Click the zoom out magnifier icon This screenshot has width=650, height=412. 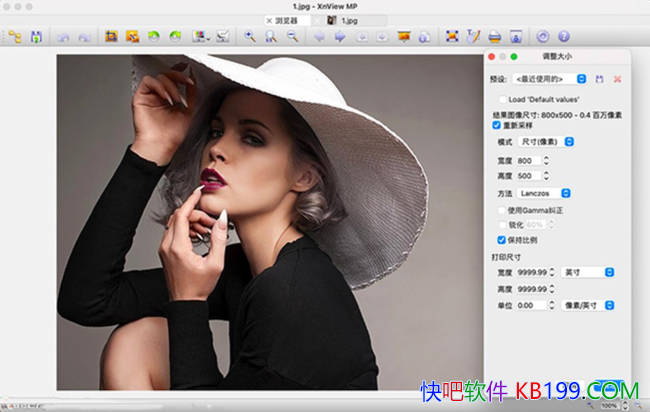point(292,37)
